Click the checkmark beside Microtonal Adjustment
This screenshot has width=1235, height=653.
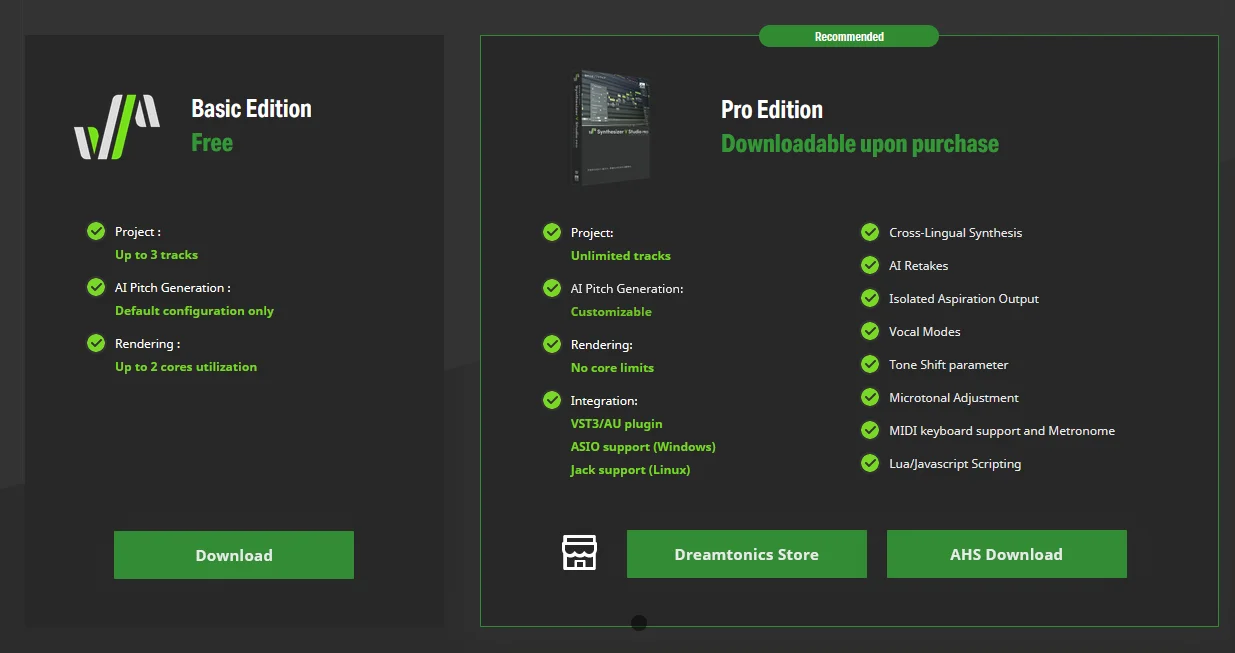pyautogui.click(x=870, y=398)
